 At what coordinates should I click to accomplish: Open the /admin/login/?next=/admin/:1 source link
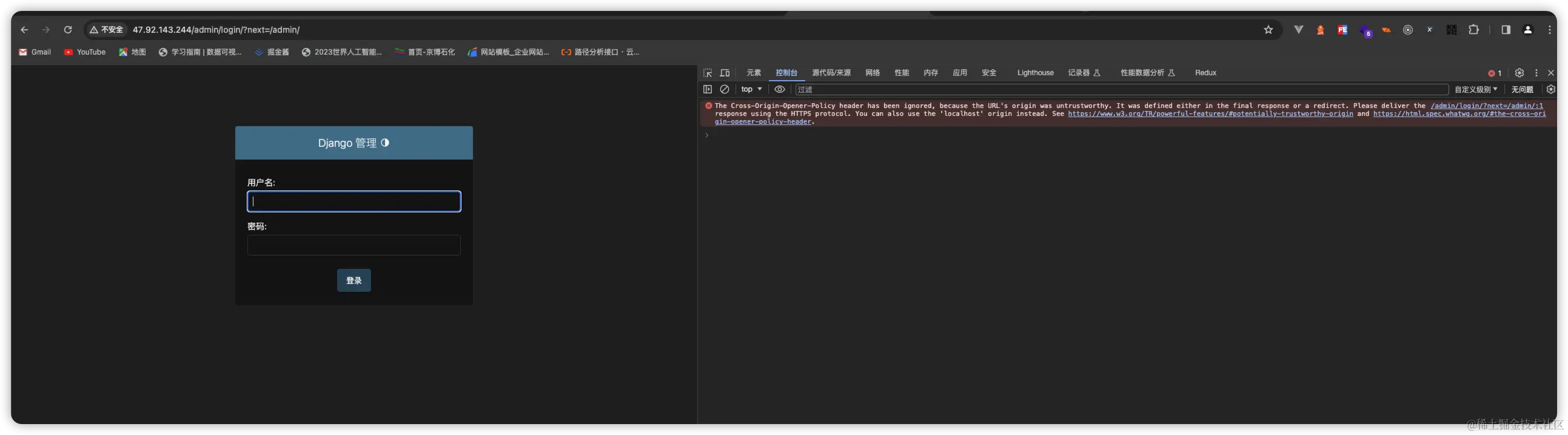coord(1486,106)
